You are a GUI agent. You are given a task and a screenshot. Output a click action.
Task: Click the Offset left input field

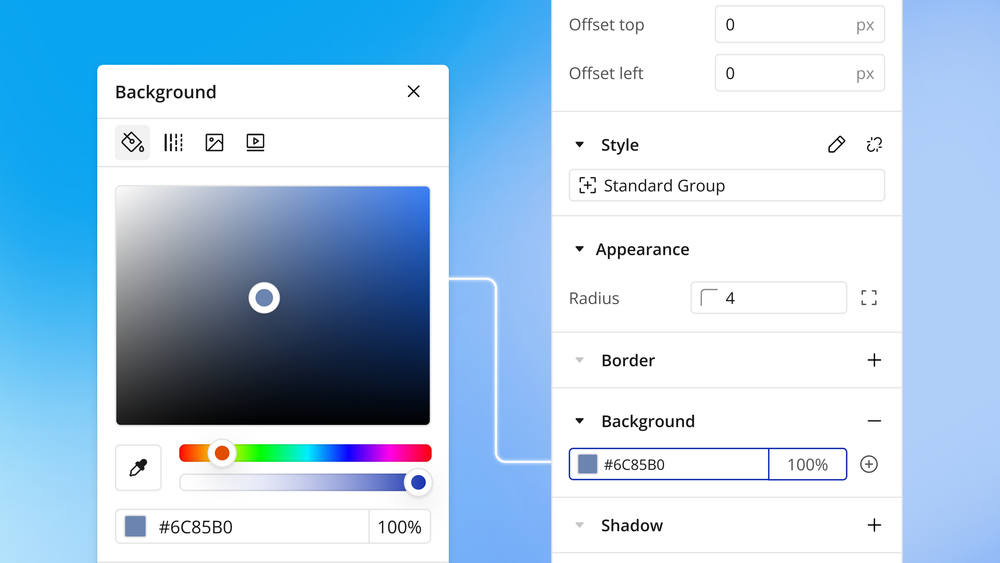[800, 73]
